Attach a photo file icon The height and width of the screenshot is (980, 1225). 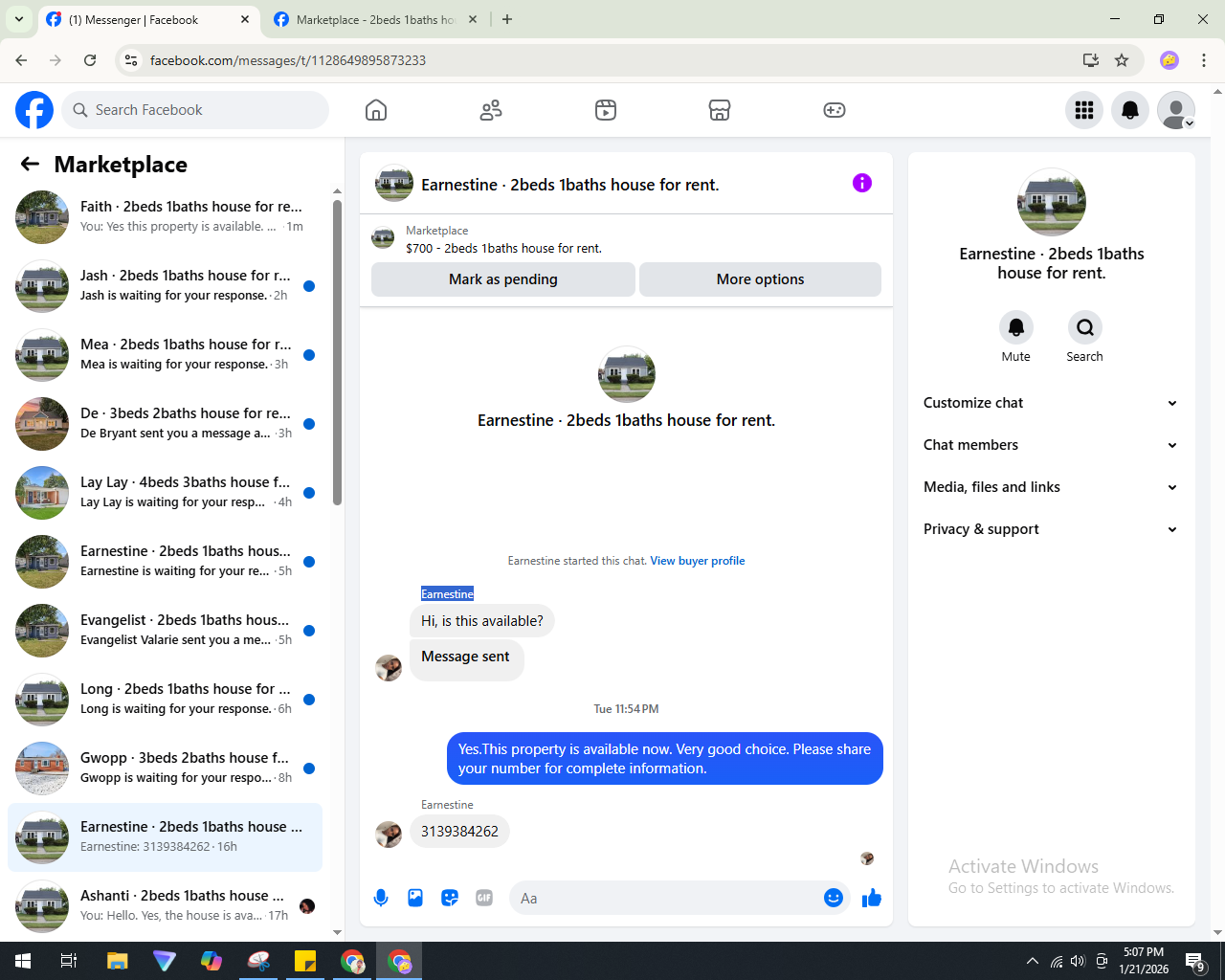tap(415, 898)
